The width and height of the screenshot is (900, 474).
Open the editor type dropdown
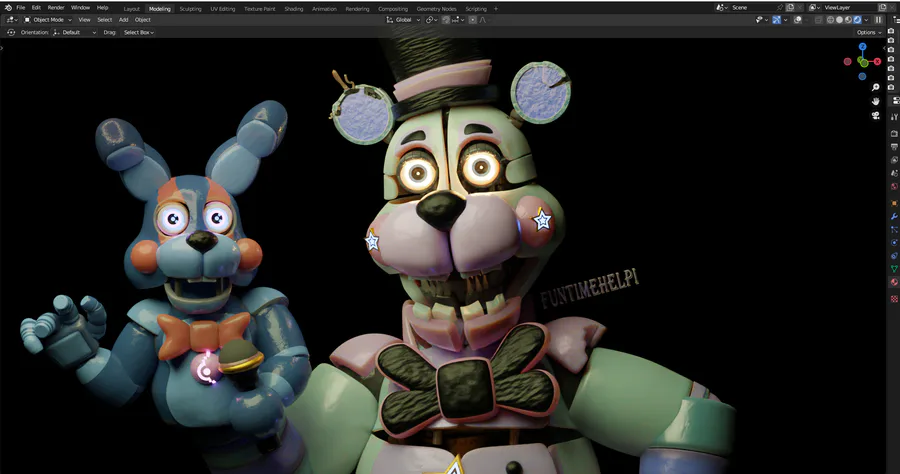point(11,20)
